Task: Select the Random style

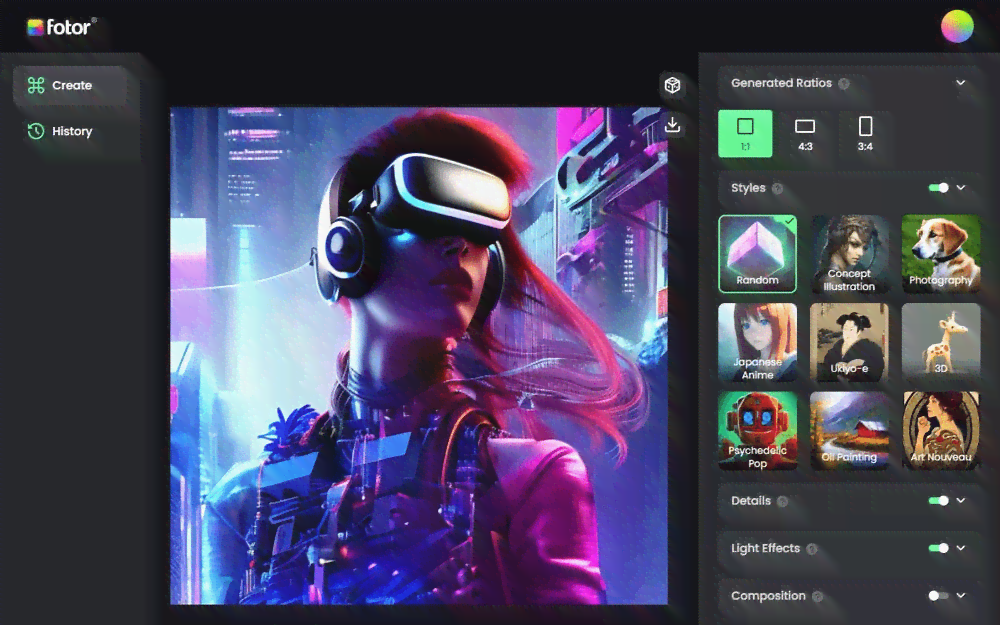Action: 758,254
